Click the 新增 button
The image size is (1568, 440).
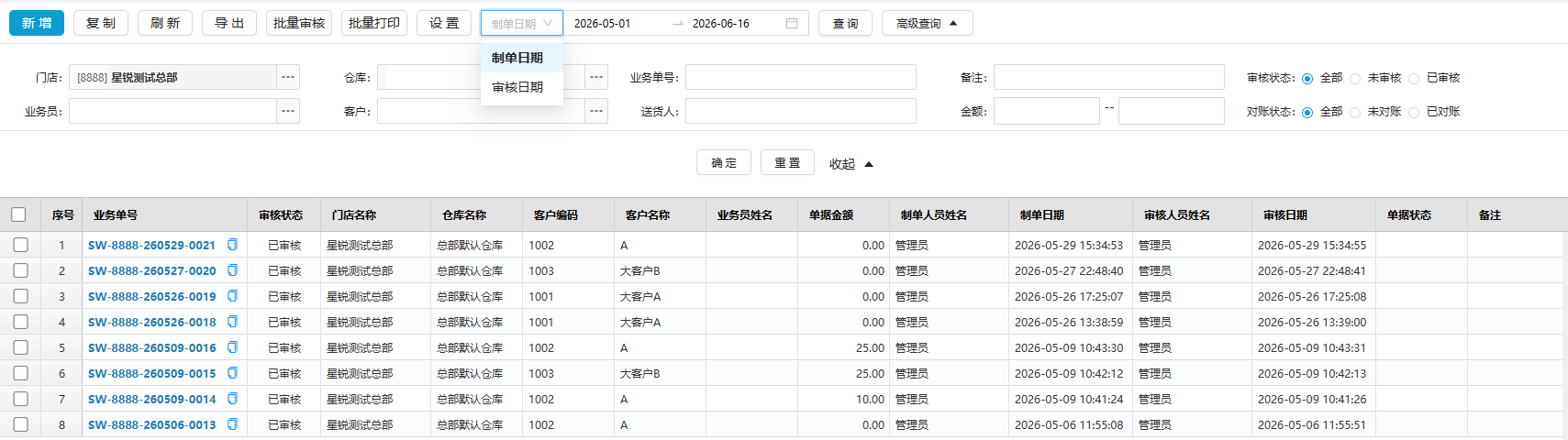click(x=37, y=23)
